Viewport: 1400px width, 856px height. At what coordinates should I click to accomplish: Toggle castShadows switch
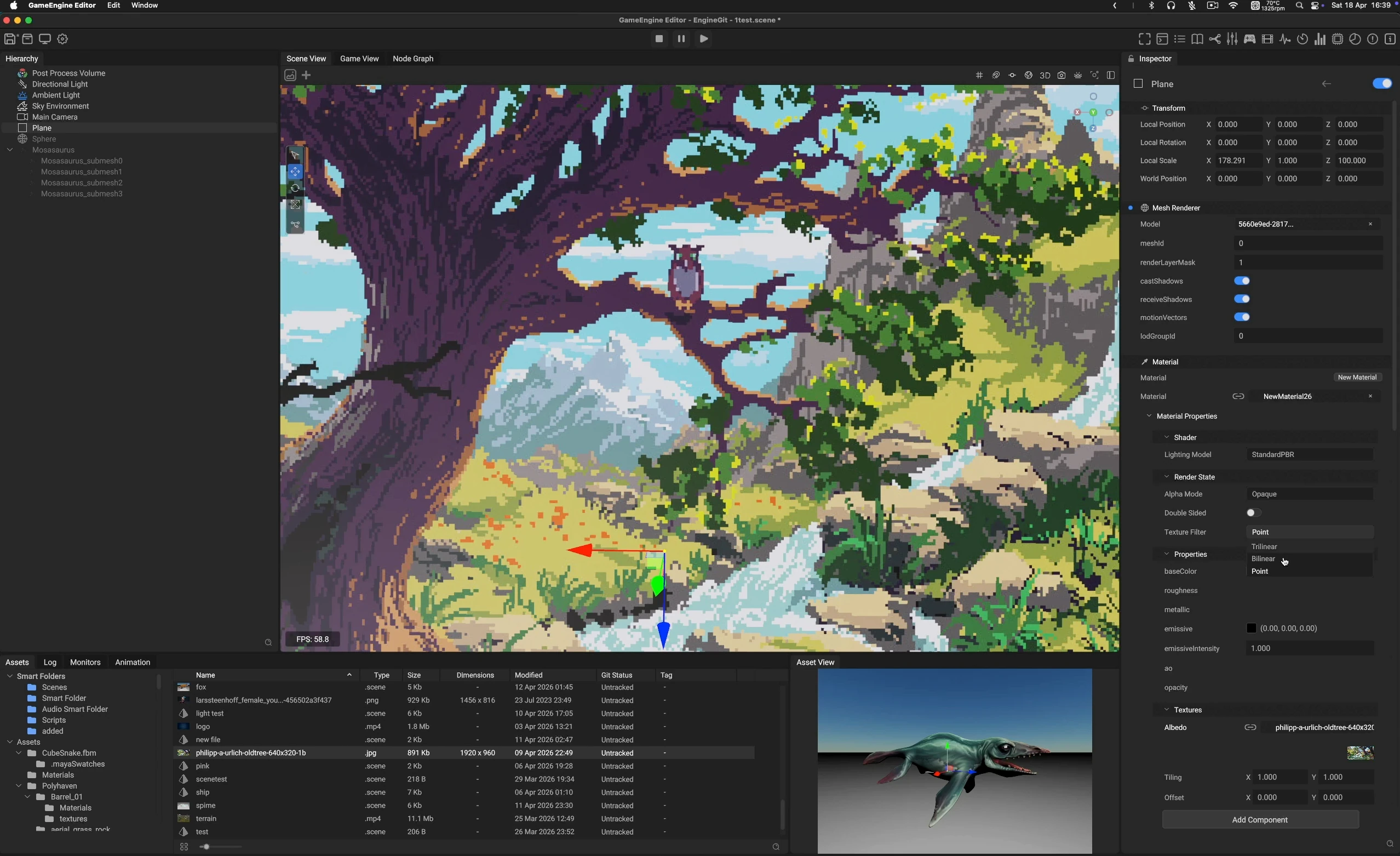pyautogui.click(x=1242, y=281)
